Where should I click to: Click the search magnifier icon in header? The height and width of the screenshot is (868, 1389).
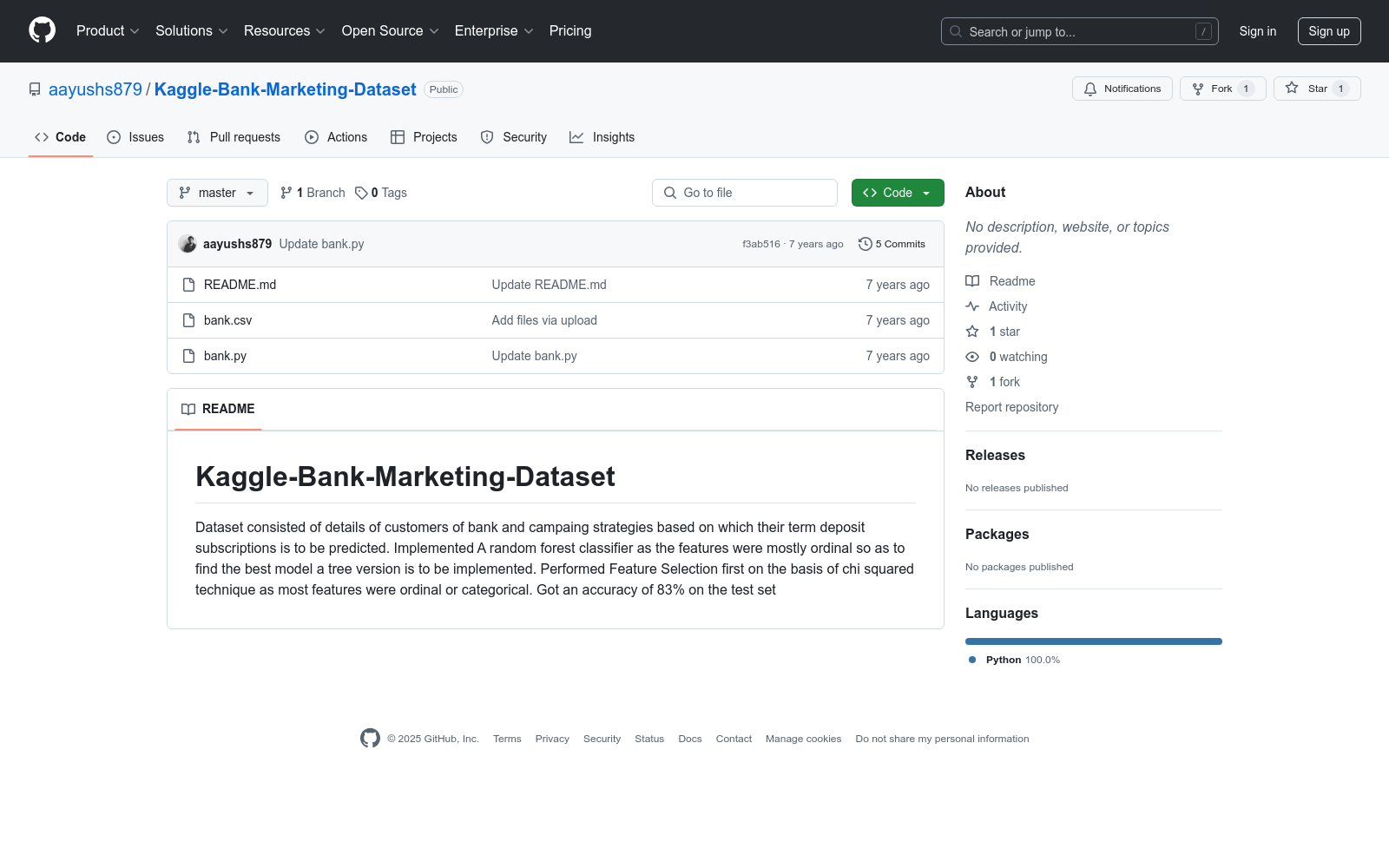click(956, 31)
